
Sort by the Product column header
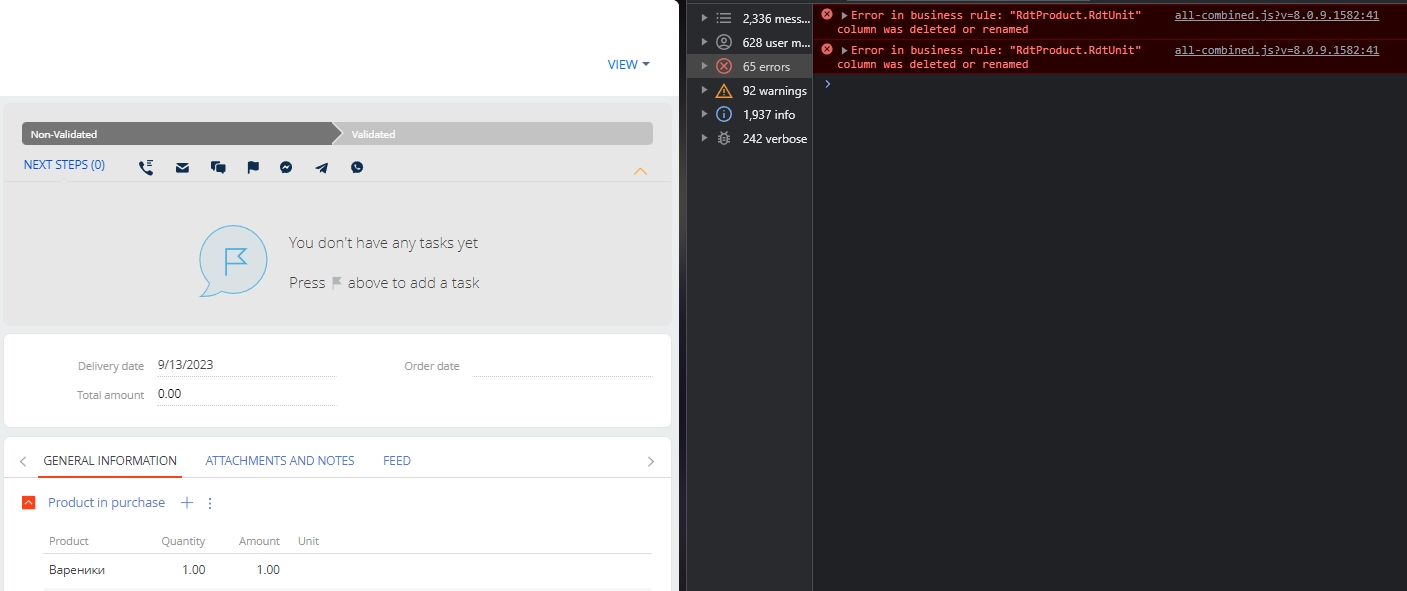(69, 541)
